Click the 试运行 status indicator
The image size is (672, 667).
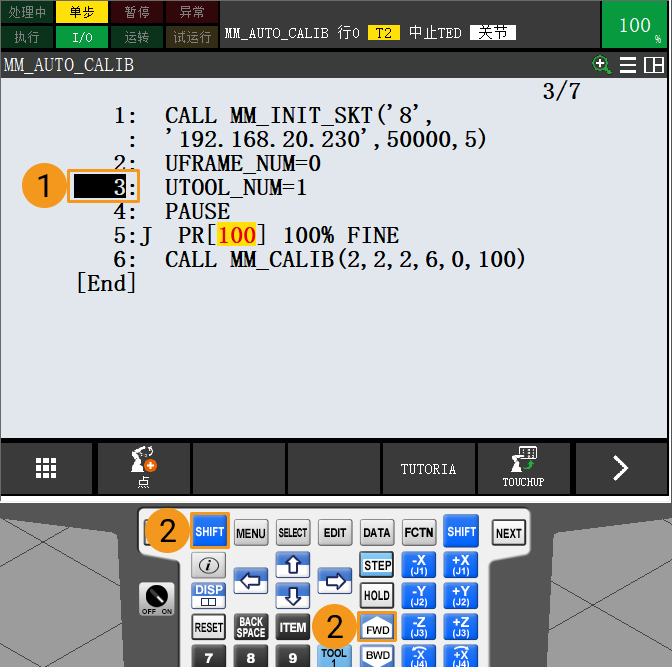click(x=192, y=37)
